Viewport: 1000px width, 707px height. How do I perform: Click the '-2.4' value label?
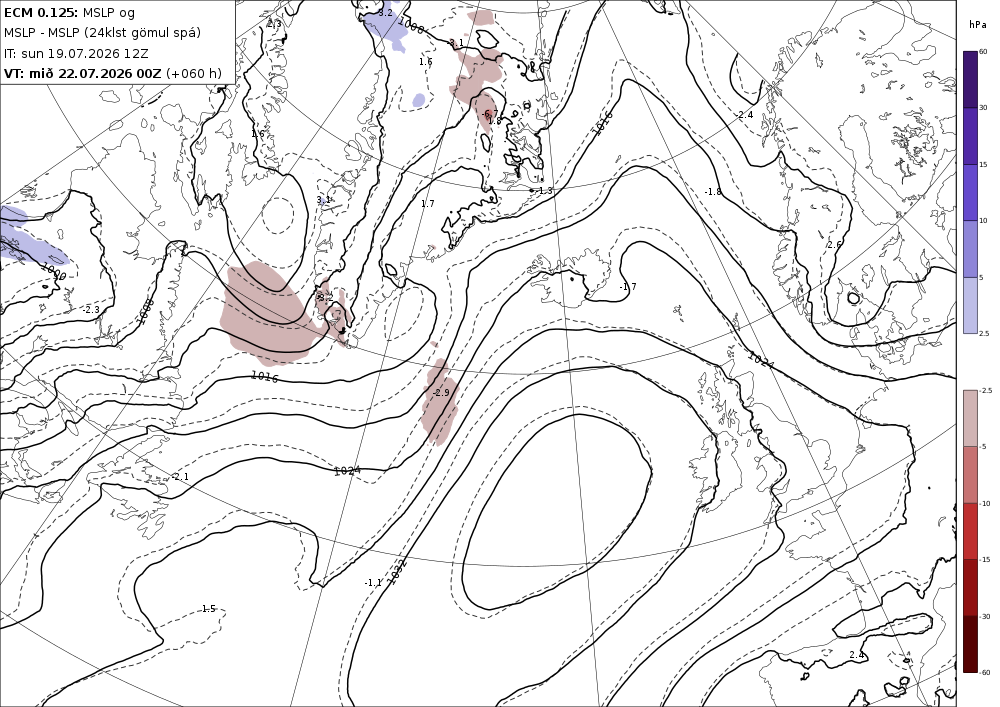click(x=744, y=115)
